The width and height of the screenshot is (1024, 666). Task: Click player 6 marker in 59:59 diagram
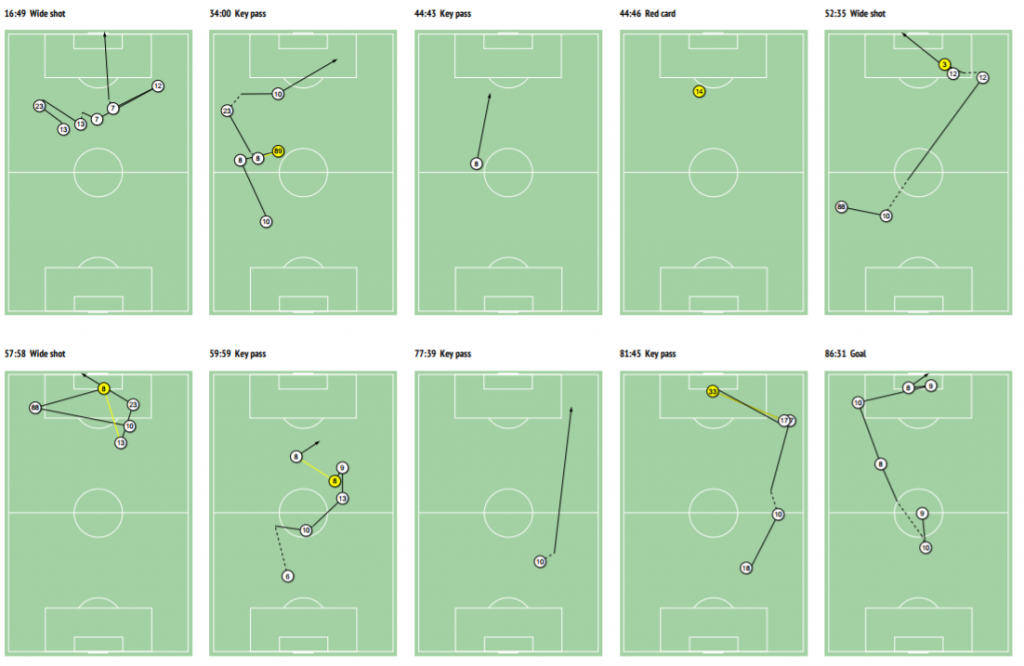pyautogui.click(x=287, y=577)
